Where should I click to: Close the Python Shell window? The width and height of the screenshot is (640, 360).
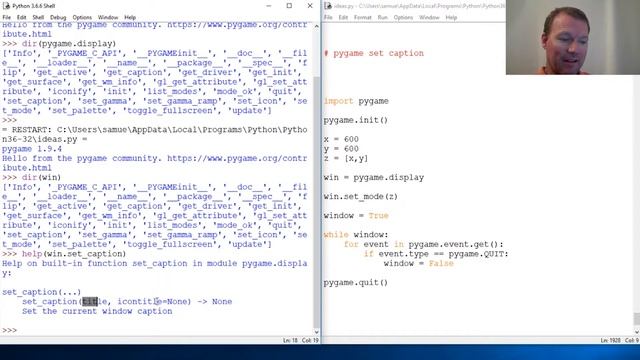click(310, 6)
